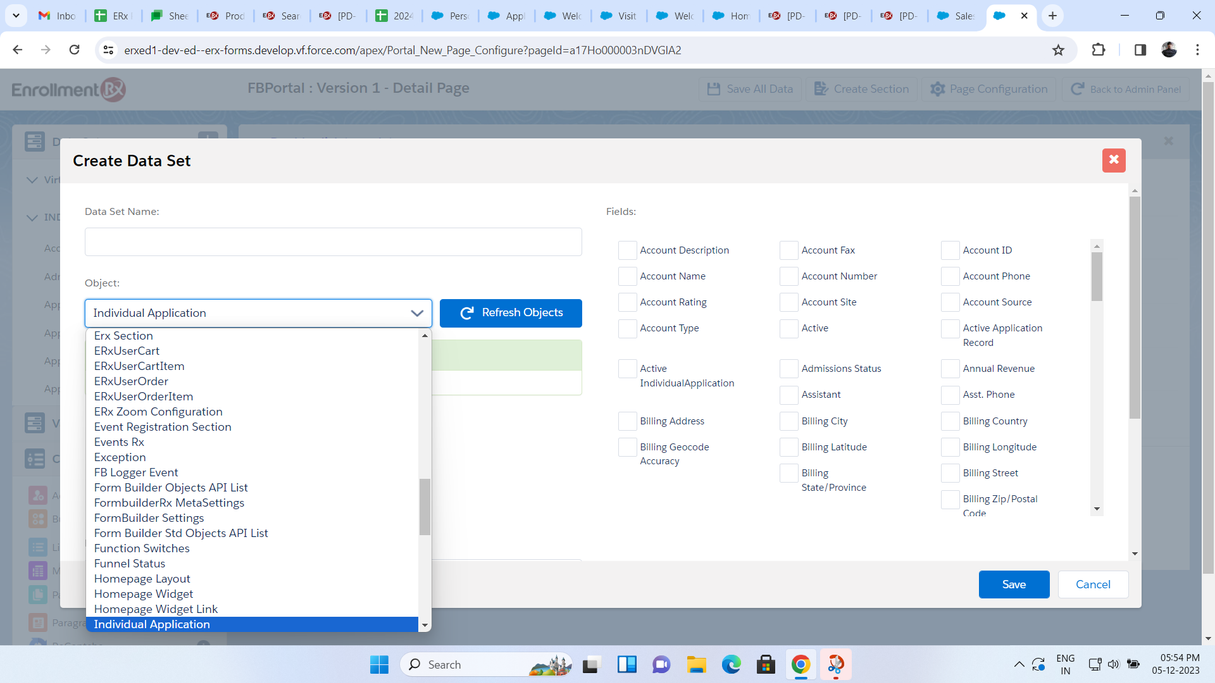The height and width of the screenshot is (683, 1215).
Task: Choose Homepage Widget Link option
Action: pos(156,609)
